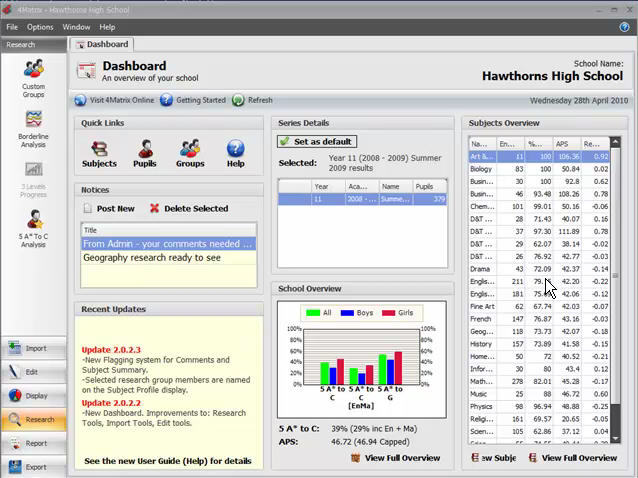Screen dimensions: 638x478
Task: Click the Subjects quick link icon
Action: tap(98, 153)
